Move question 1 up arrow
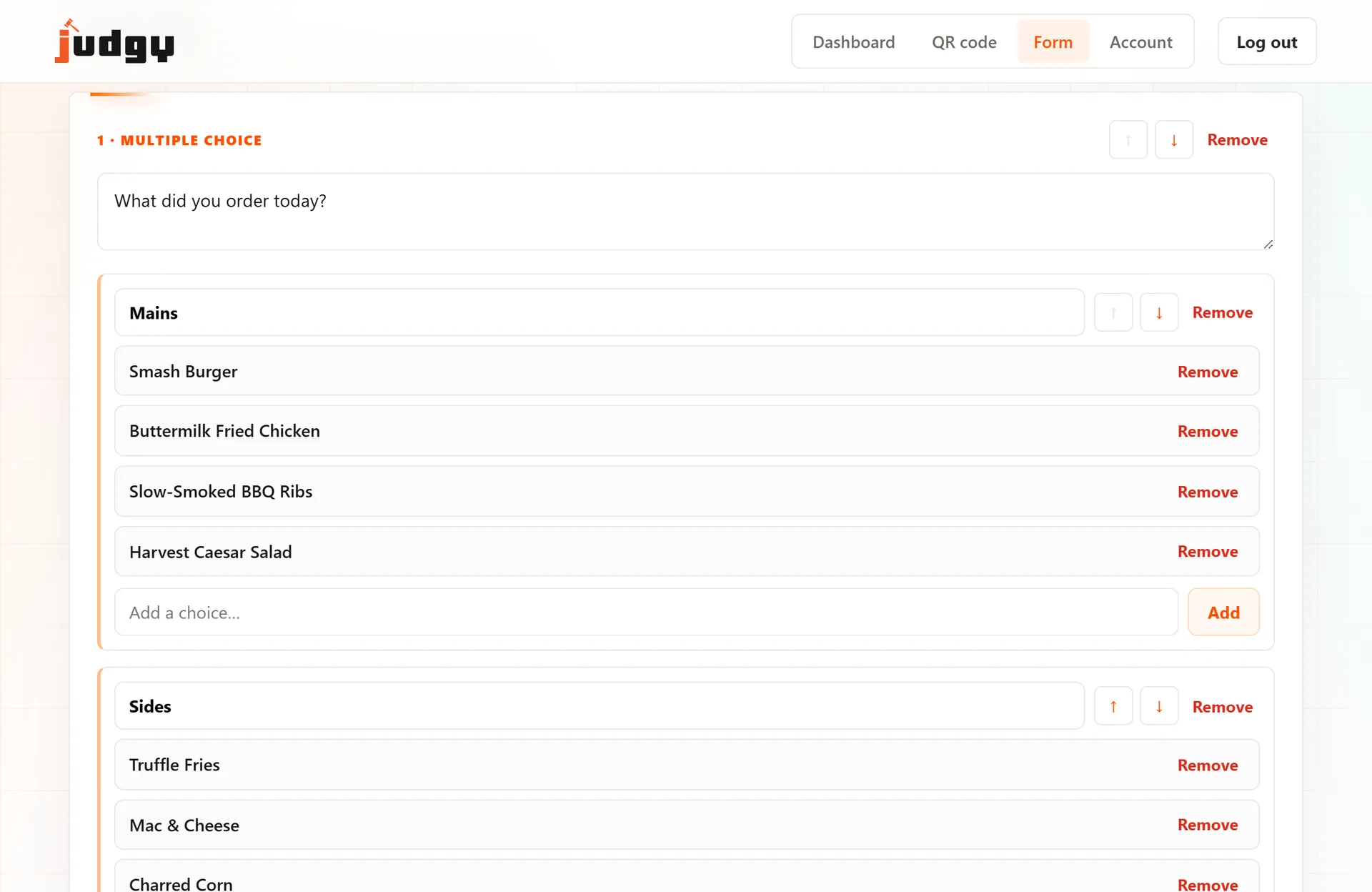The width and height of the screenshot is (1372, 892). point(1128,140)
